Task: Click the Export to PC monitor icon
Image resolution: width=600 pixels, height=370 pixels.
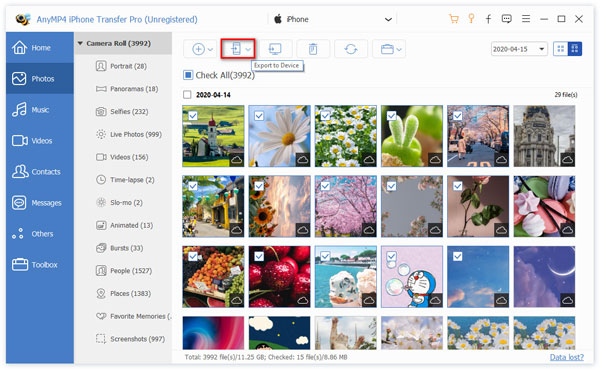Action: pos(275,49)
